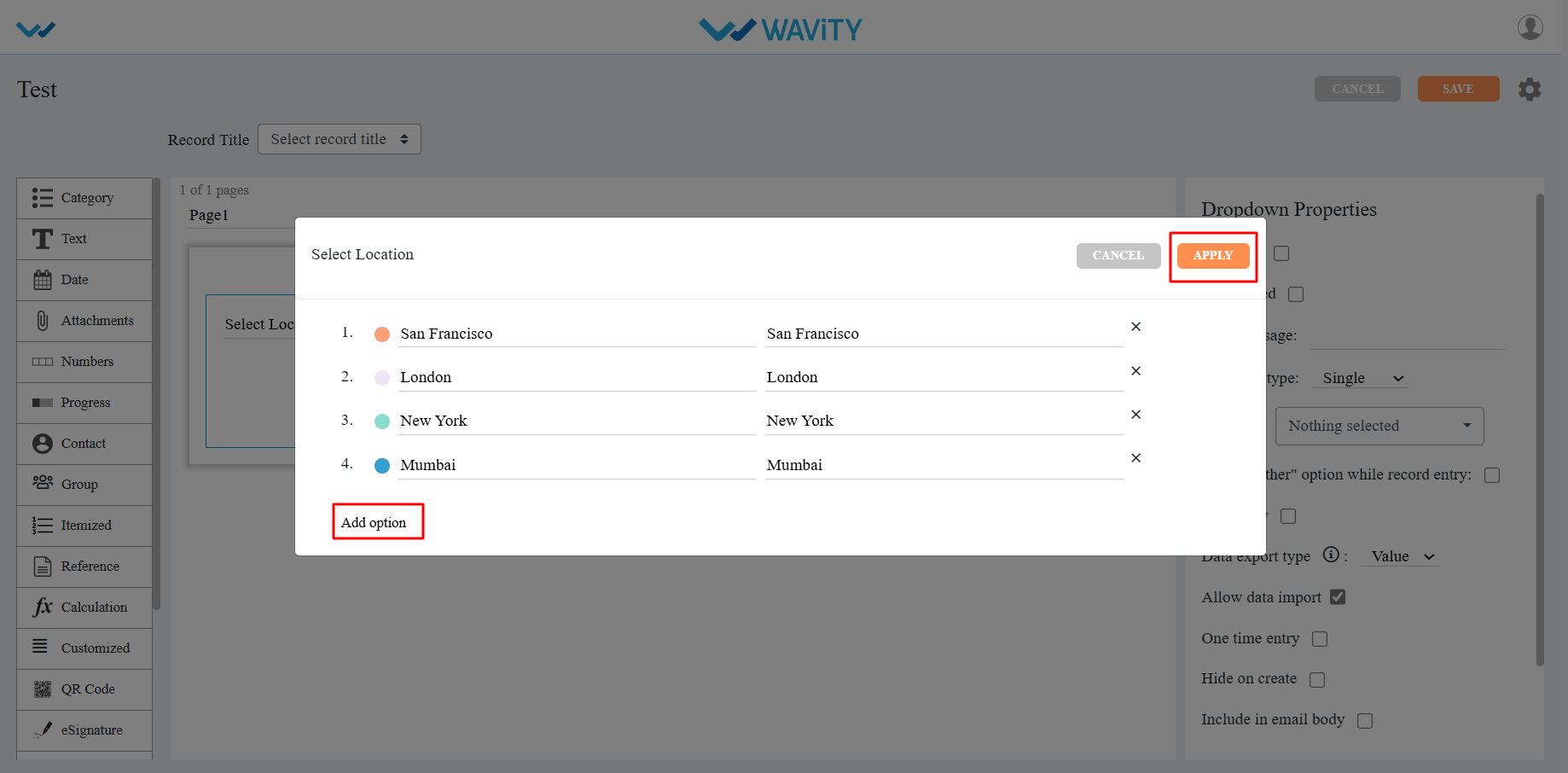Save the Test form
This screenshot has width=1568, height=773.
tap(1458, 89)
